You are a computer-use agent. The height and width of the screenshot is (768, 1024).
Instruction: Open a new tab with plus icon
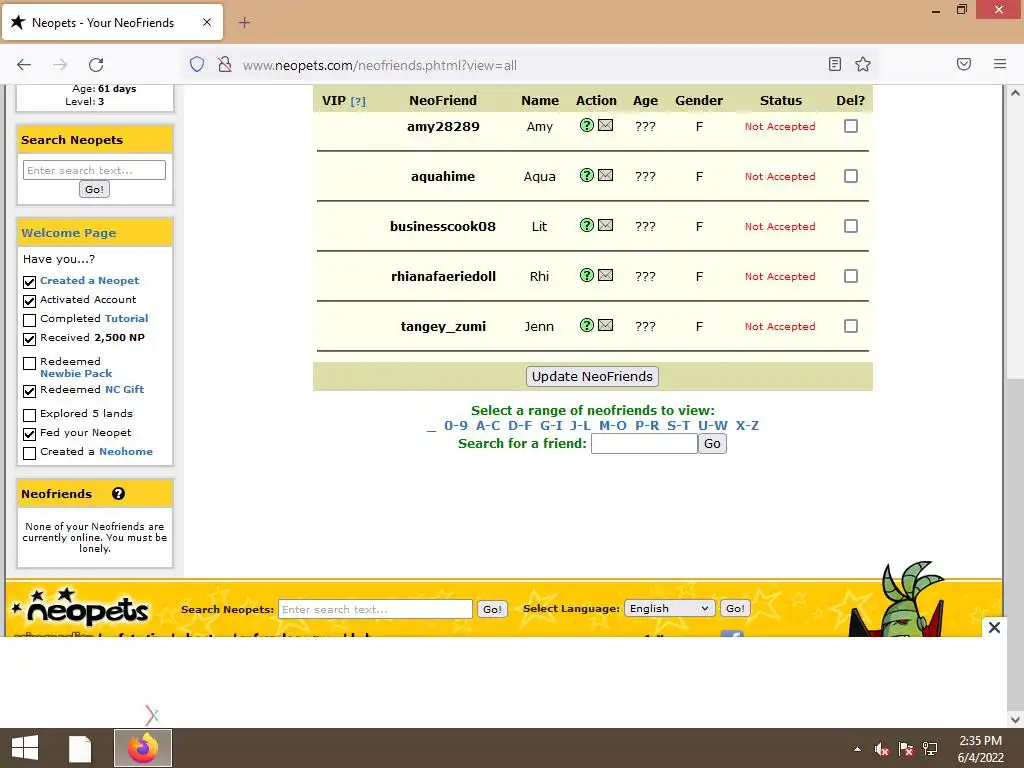tap(244, 23)
